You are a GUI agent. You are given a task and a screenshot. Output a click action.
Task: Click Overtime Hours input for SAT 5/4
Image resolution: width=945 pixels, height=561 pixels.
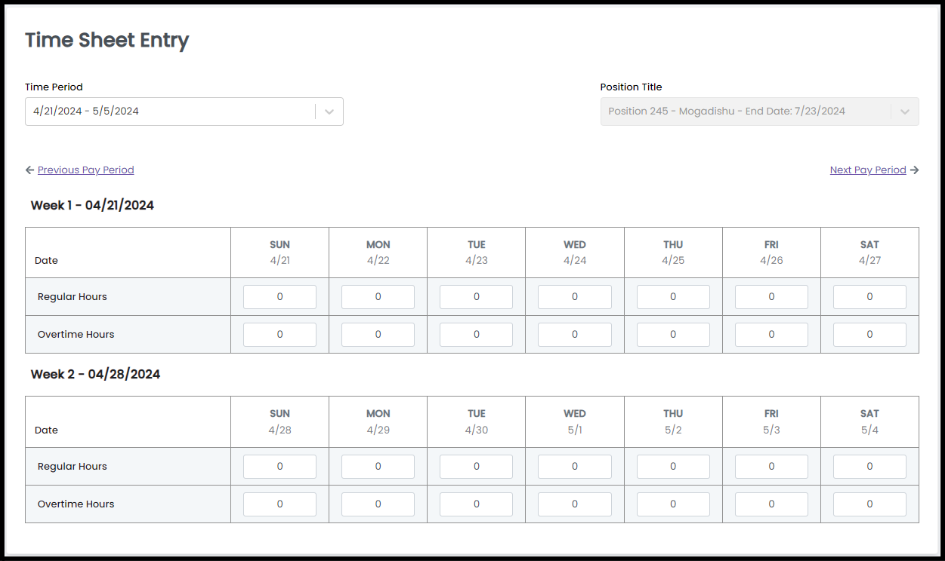870,504
